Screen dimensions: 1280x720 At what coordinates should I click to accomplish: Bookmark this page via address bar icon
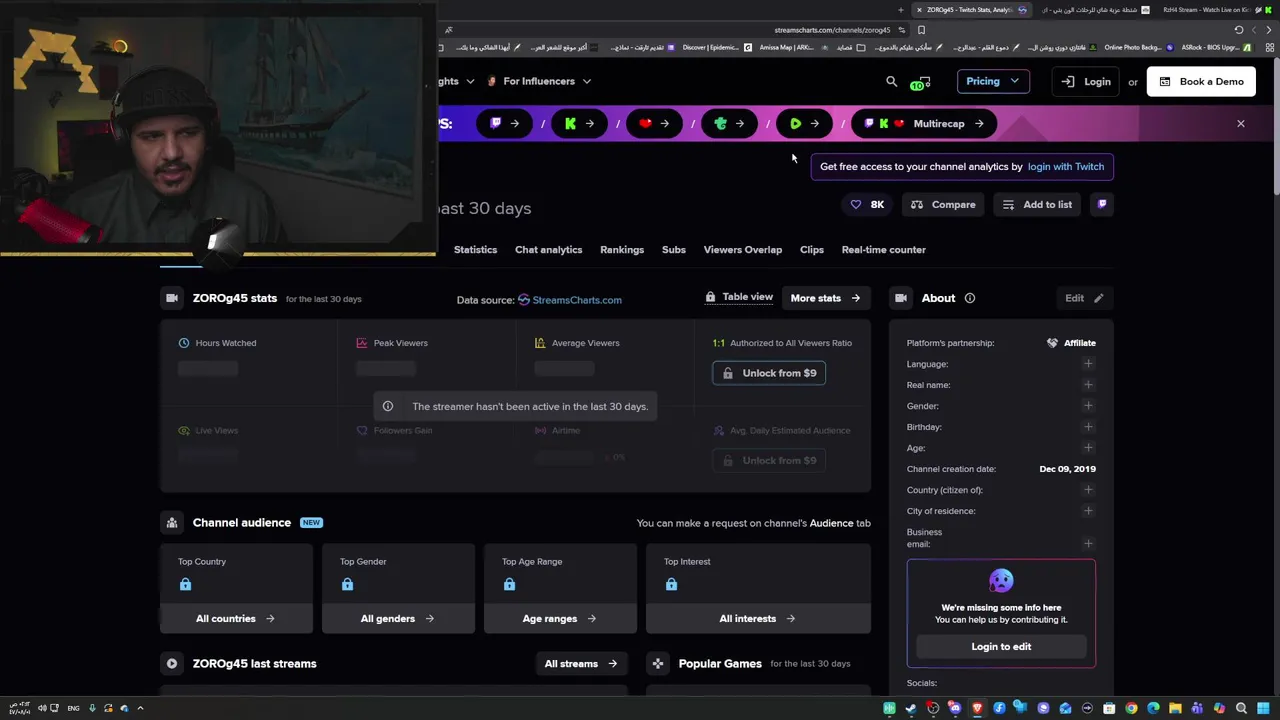click(x=921, y=30)
